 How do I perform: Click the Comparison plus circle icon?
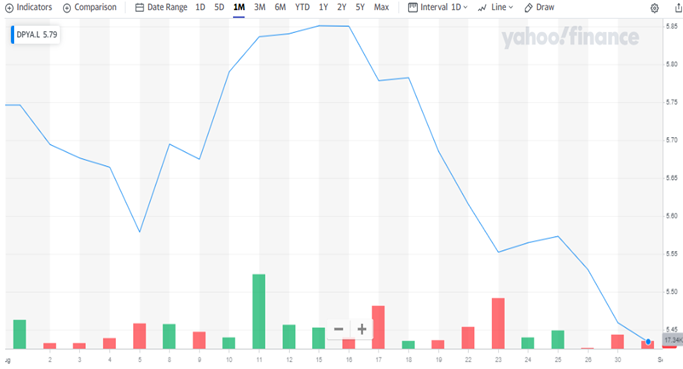(x=67, y=8)
